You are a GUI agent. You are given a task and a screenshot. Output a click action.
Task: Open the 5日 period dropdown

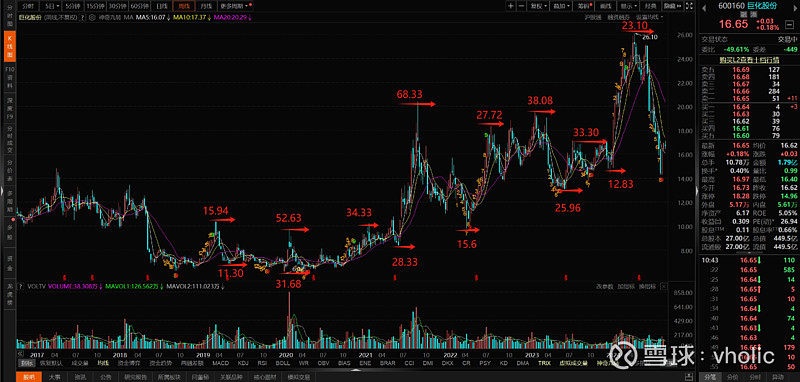pyautogui.click(x=51, y=6)
